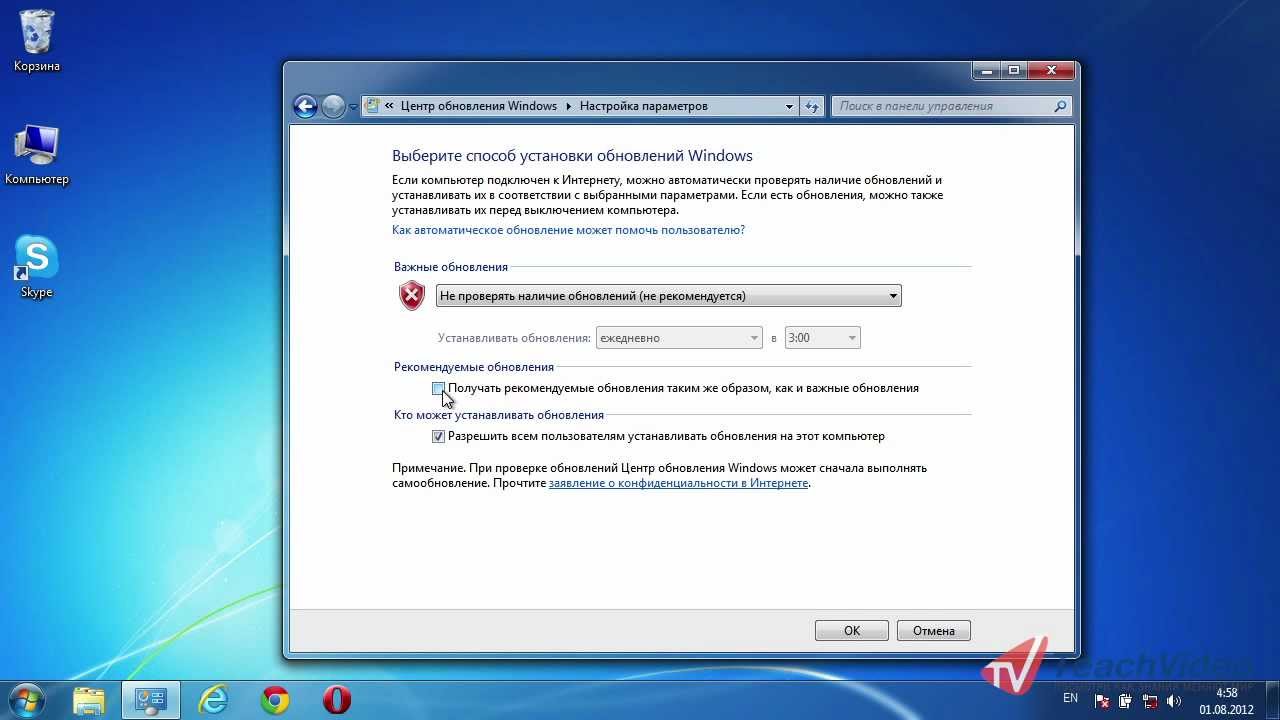Launch Skype from the desktop shortcut

(37, 267)
